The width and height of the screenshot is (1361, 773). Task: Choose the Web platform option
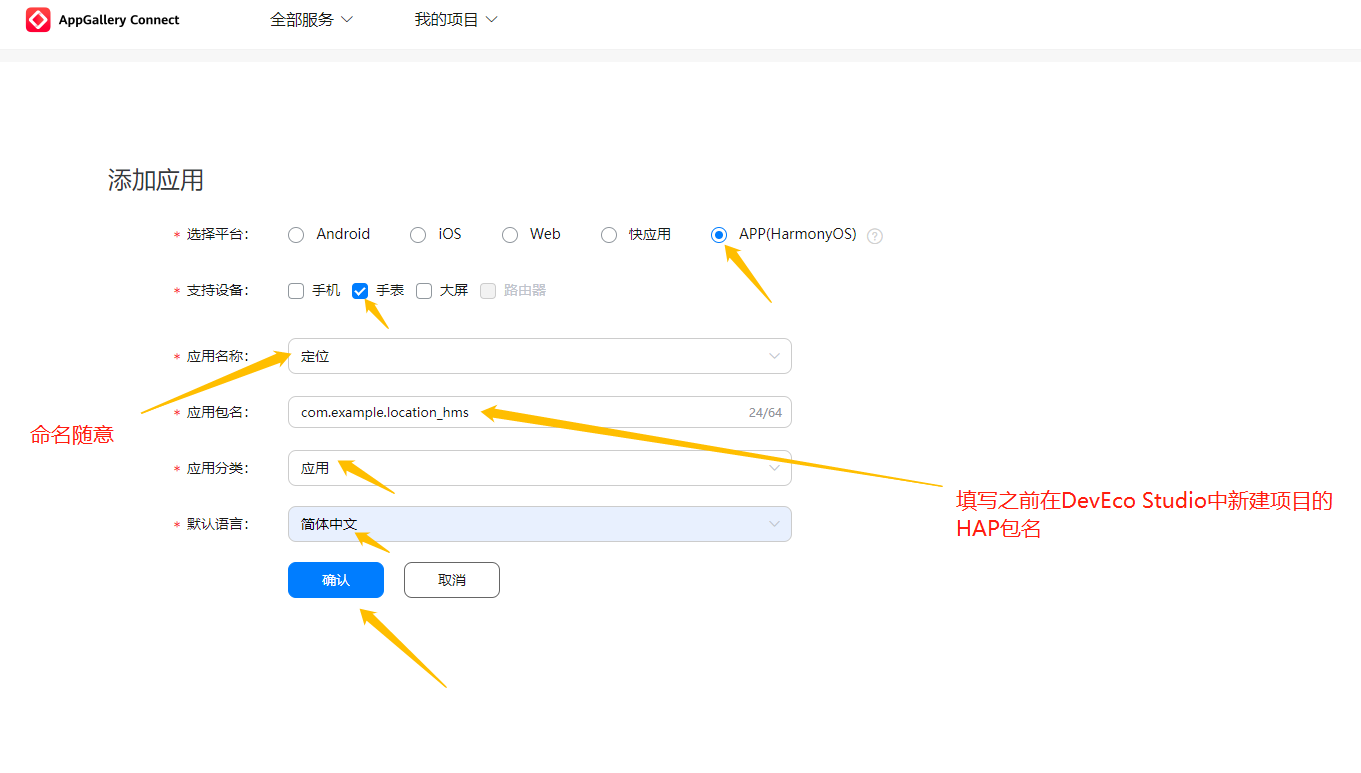pyautogui.click(x=510, y=235)
